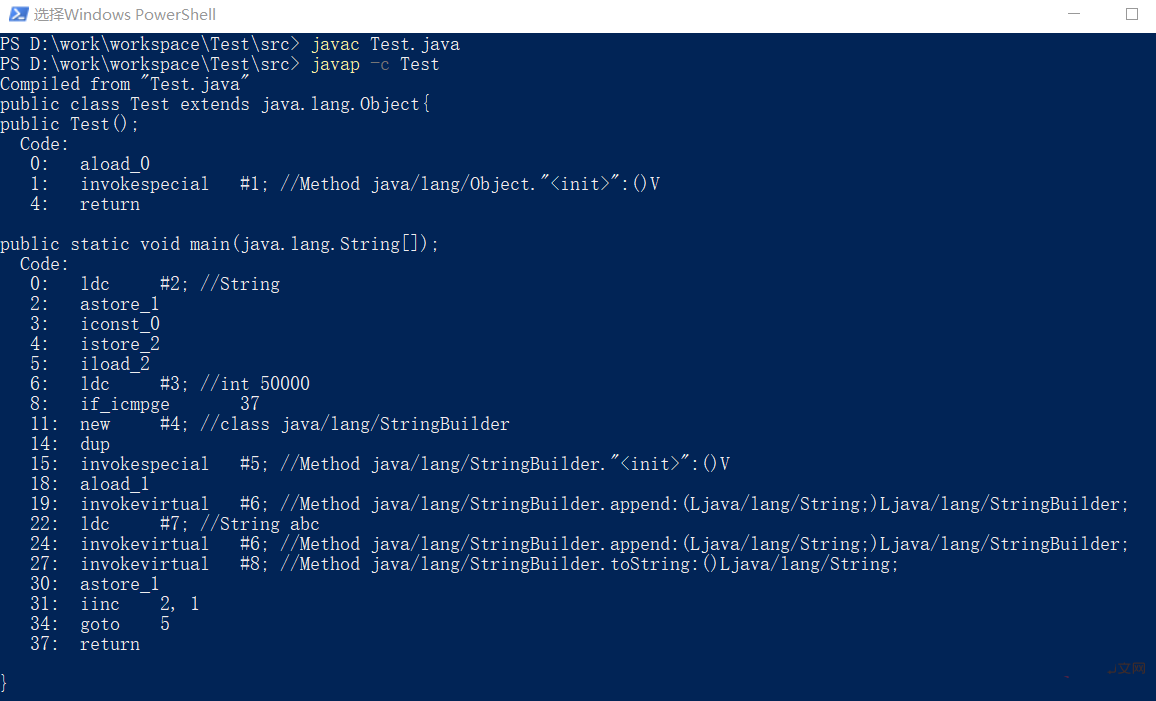
Task: Minimize the PowerShell window
Action: click(x=1073, y=14)
